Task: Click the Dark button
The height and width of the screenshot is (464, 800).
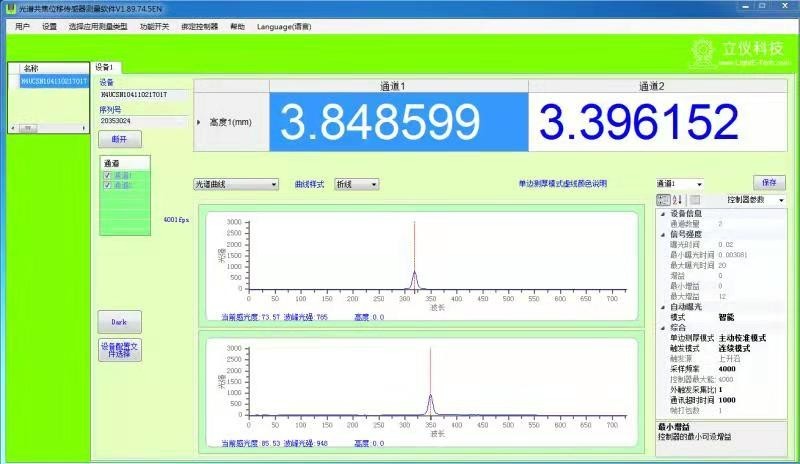Action: pyautogui.click(x=119, y=322)
